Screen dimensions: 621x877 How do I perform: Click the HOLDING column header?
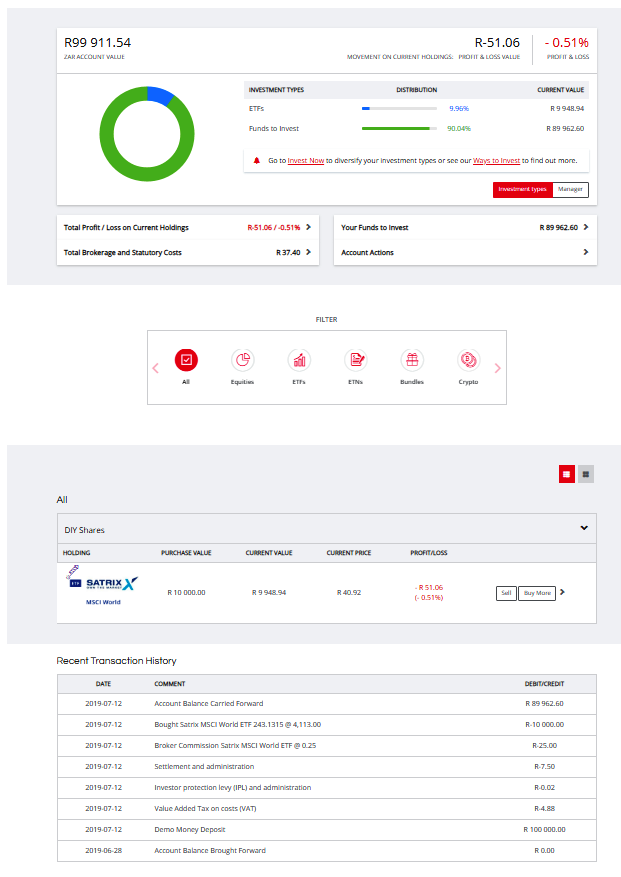pyautogui.click(x=77, y=553)
